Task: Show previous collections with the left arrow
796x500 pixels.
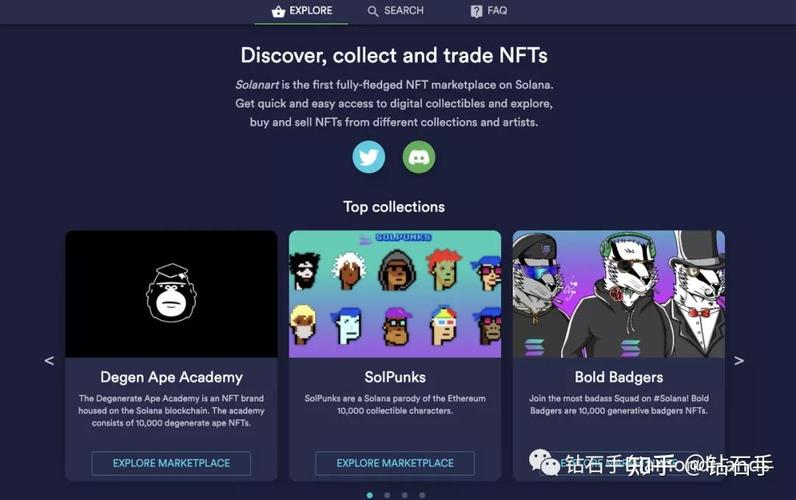Action: tap(49, 360)
